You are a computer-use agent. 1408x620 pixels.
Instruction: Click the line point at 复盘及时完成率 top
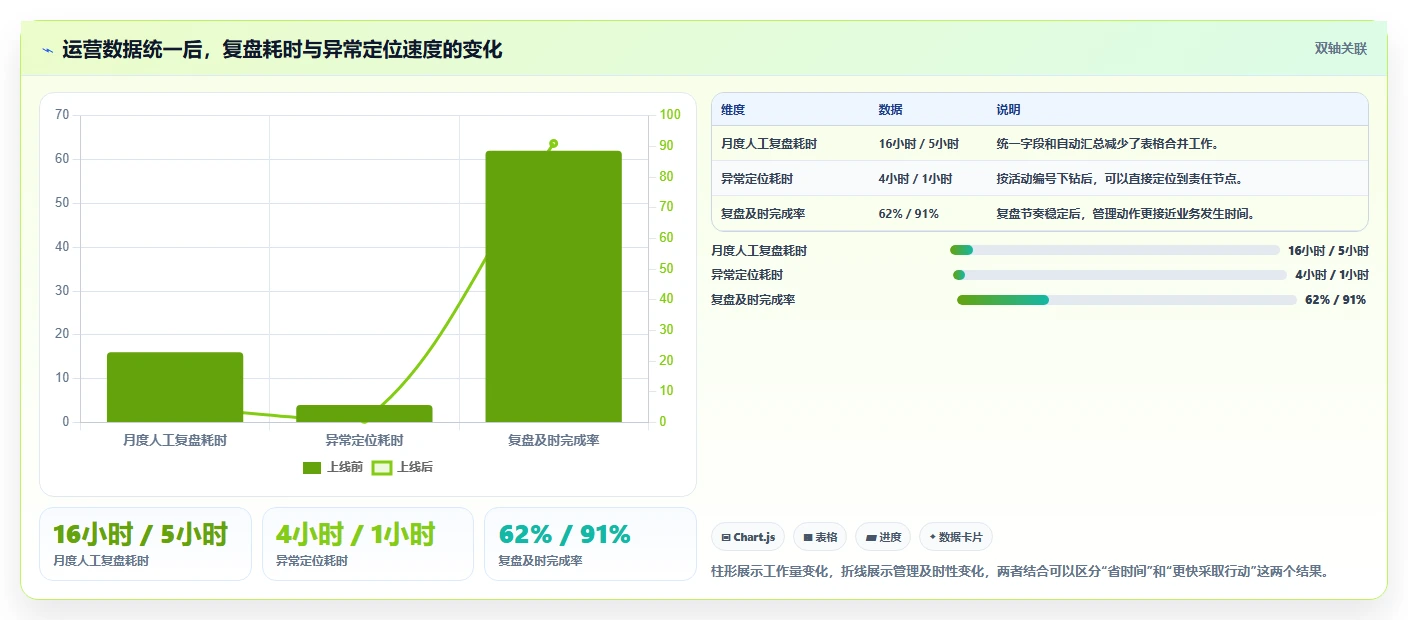pos(553,144)
